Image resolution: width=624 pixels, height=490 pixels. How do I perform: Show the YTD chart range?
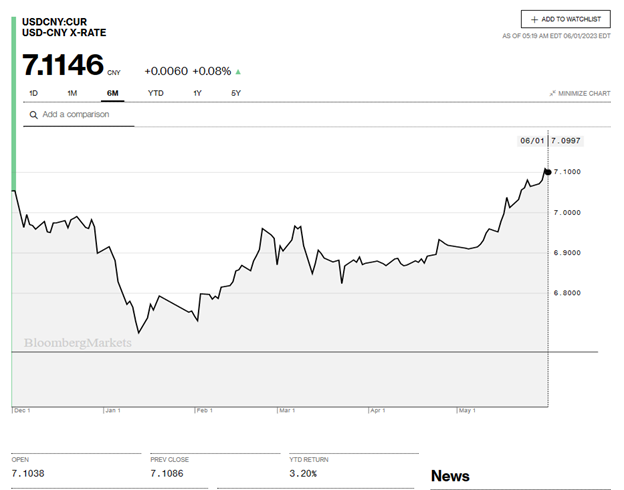coord(156,93)
